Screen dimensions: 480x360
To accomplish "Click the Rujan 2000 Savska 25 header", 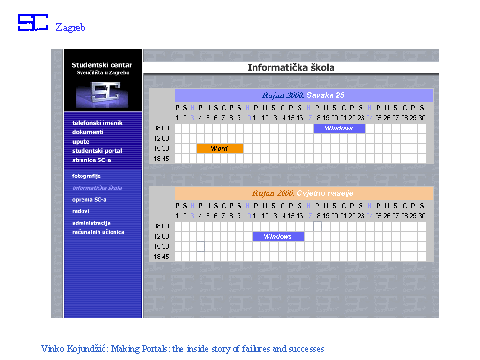I will tap(304, 95).
